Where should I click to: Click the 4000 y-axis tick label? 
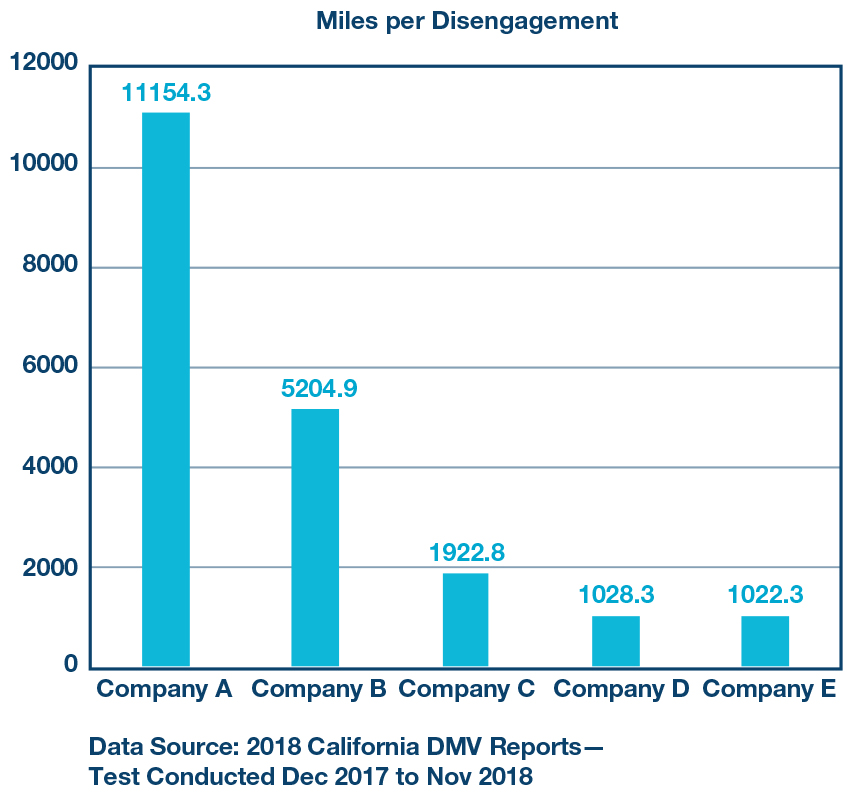tap(50, 466)
